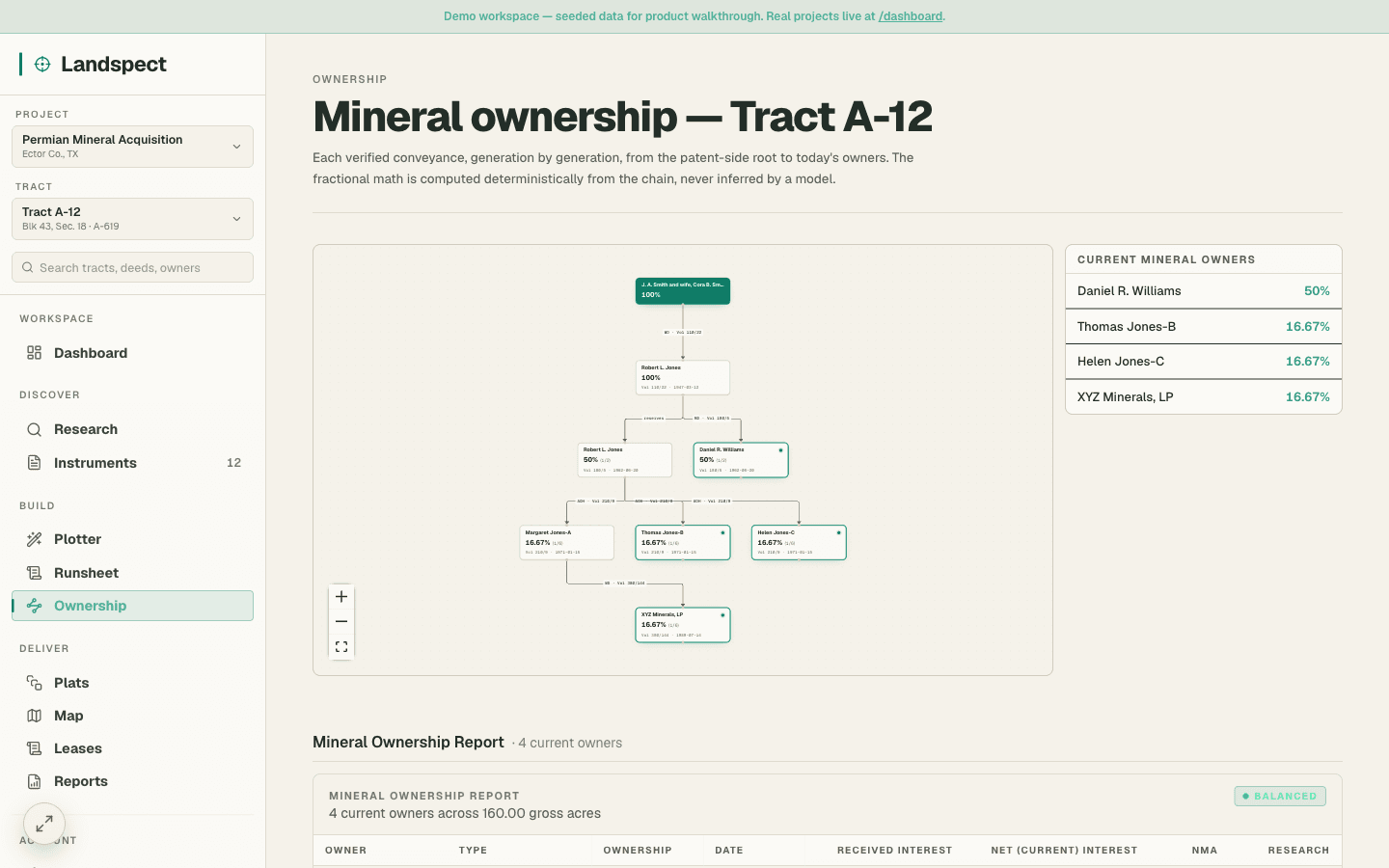Click the BALANCED status badge
Viewport: 1389px width, 868px height.
(x=1280, y=796)
